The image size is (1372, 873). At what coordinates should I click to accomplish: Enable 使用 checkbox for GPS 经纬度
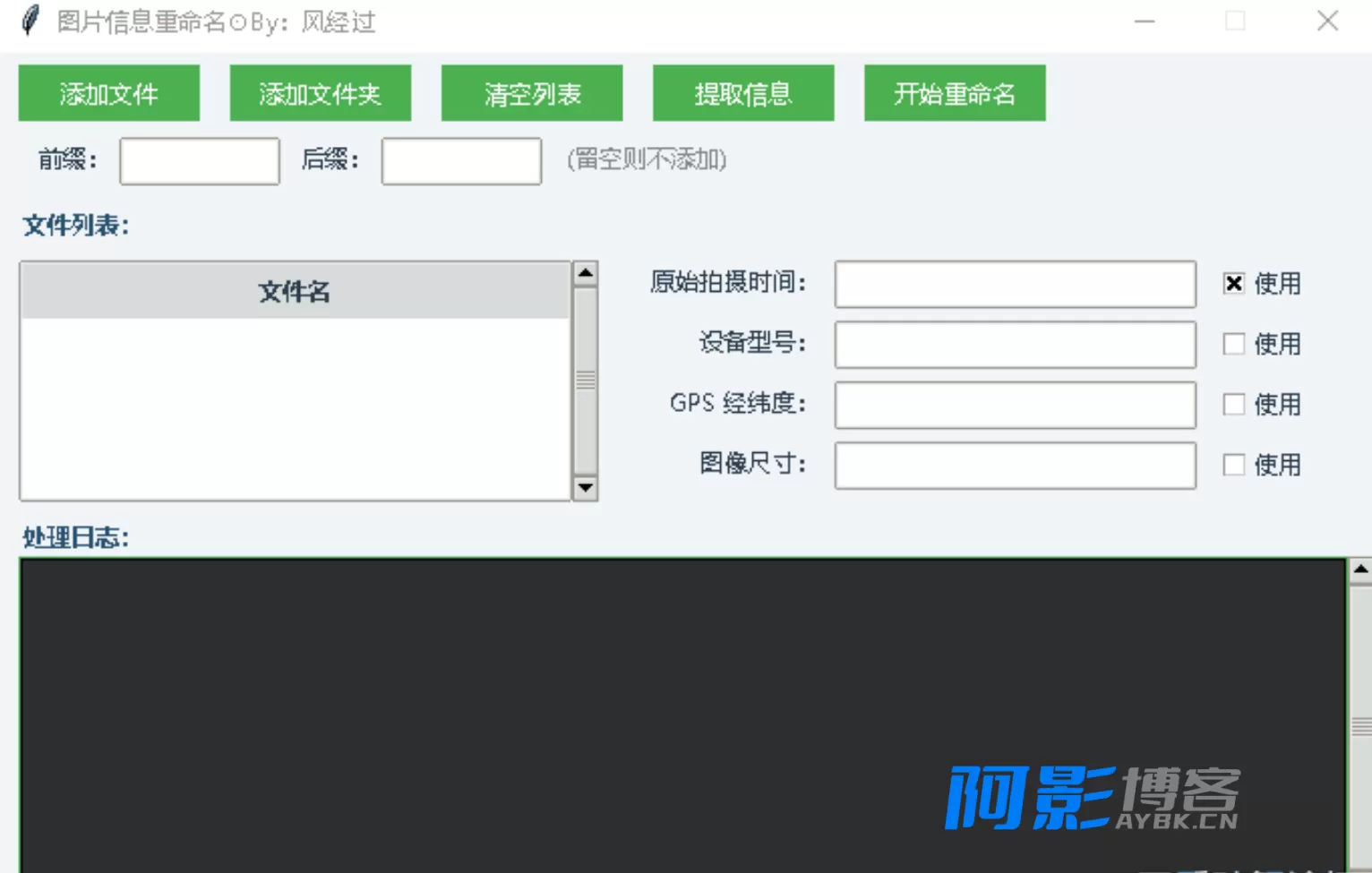[1234, 404]
